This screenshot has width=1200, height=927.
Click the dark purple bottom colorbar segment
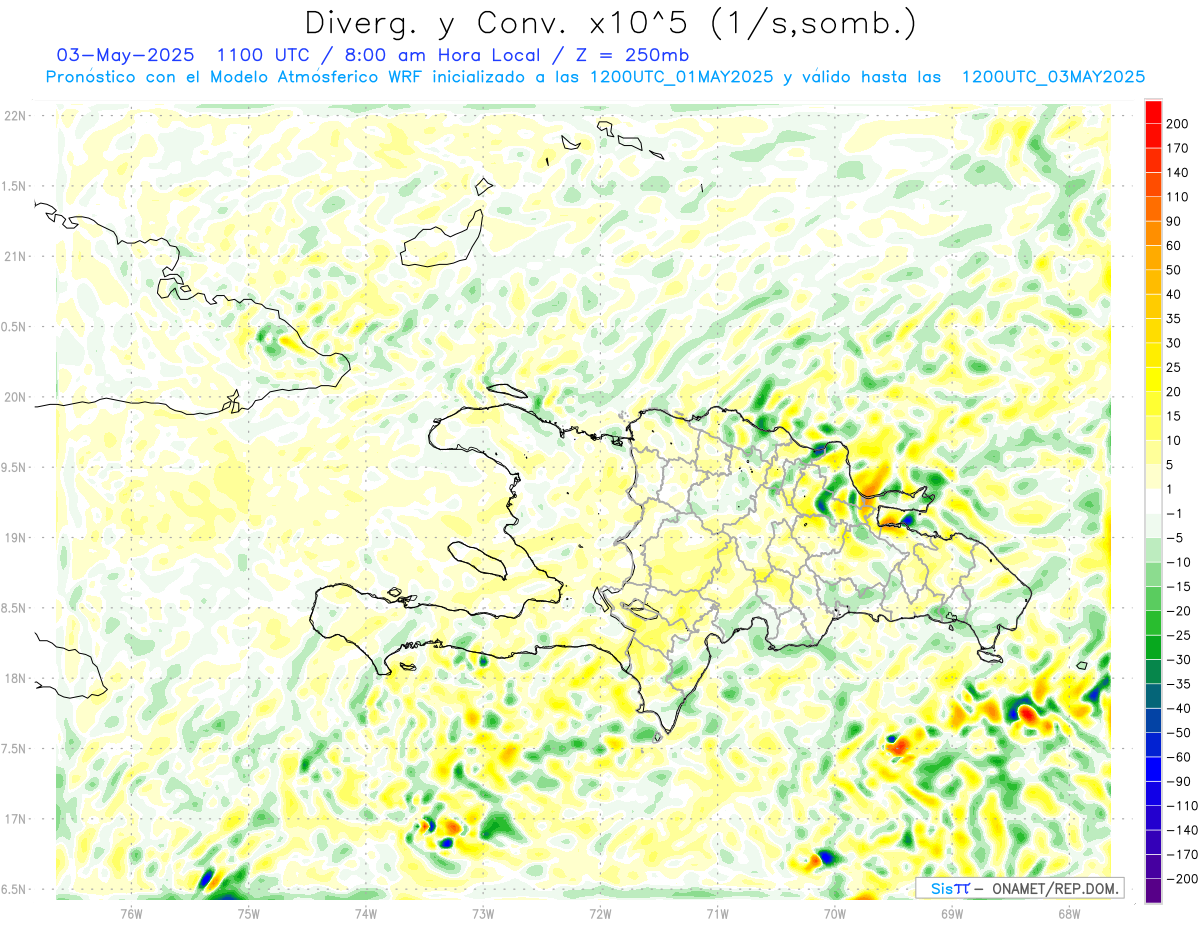(x=1153, y=891)
